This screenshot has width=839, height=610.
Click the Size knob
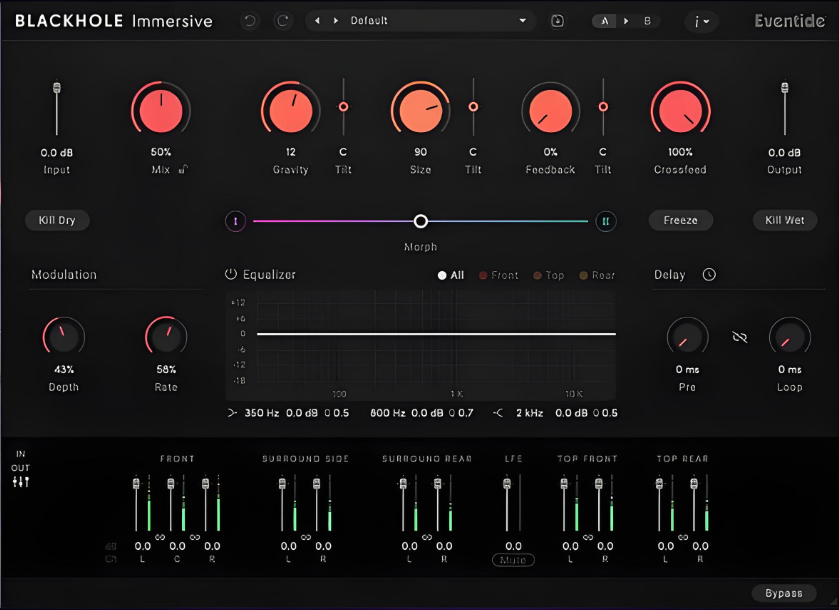click(x=421, y=111)
